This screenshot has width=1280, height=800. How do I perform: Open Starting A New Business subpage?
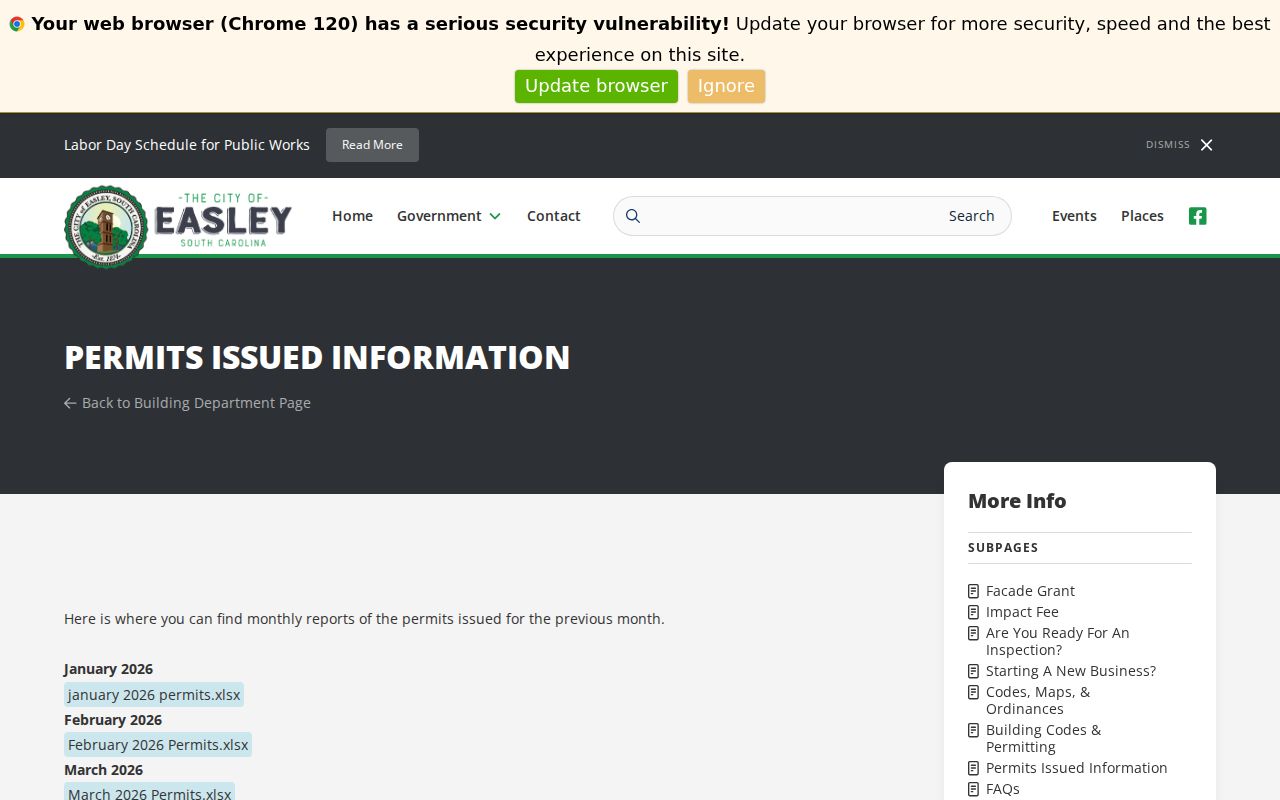tap(1070, 671)
